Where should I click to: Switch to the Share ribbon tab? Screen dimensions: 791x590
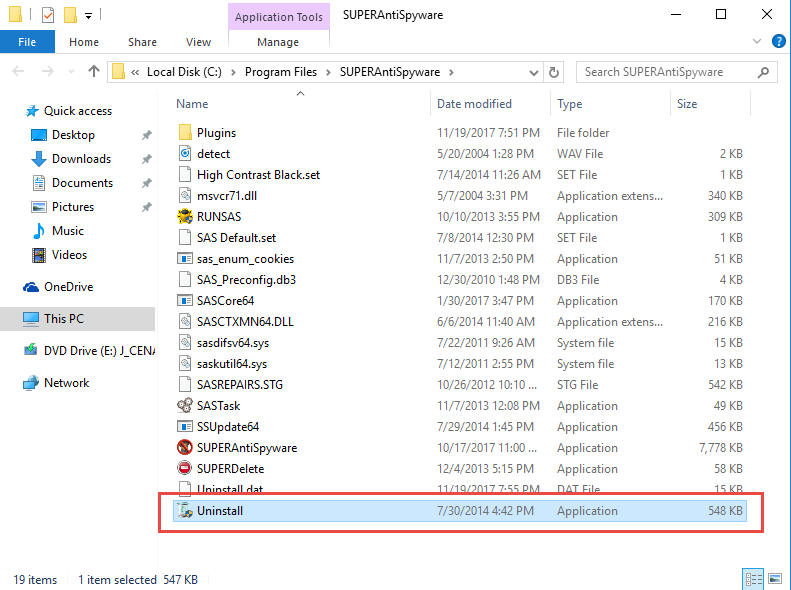coord(142,42)
